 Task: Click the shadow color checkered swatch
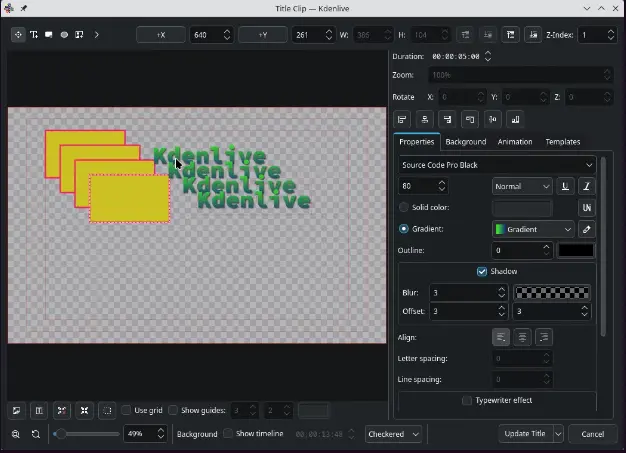pyautogui.click(x=552, y=293)
